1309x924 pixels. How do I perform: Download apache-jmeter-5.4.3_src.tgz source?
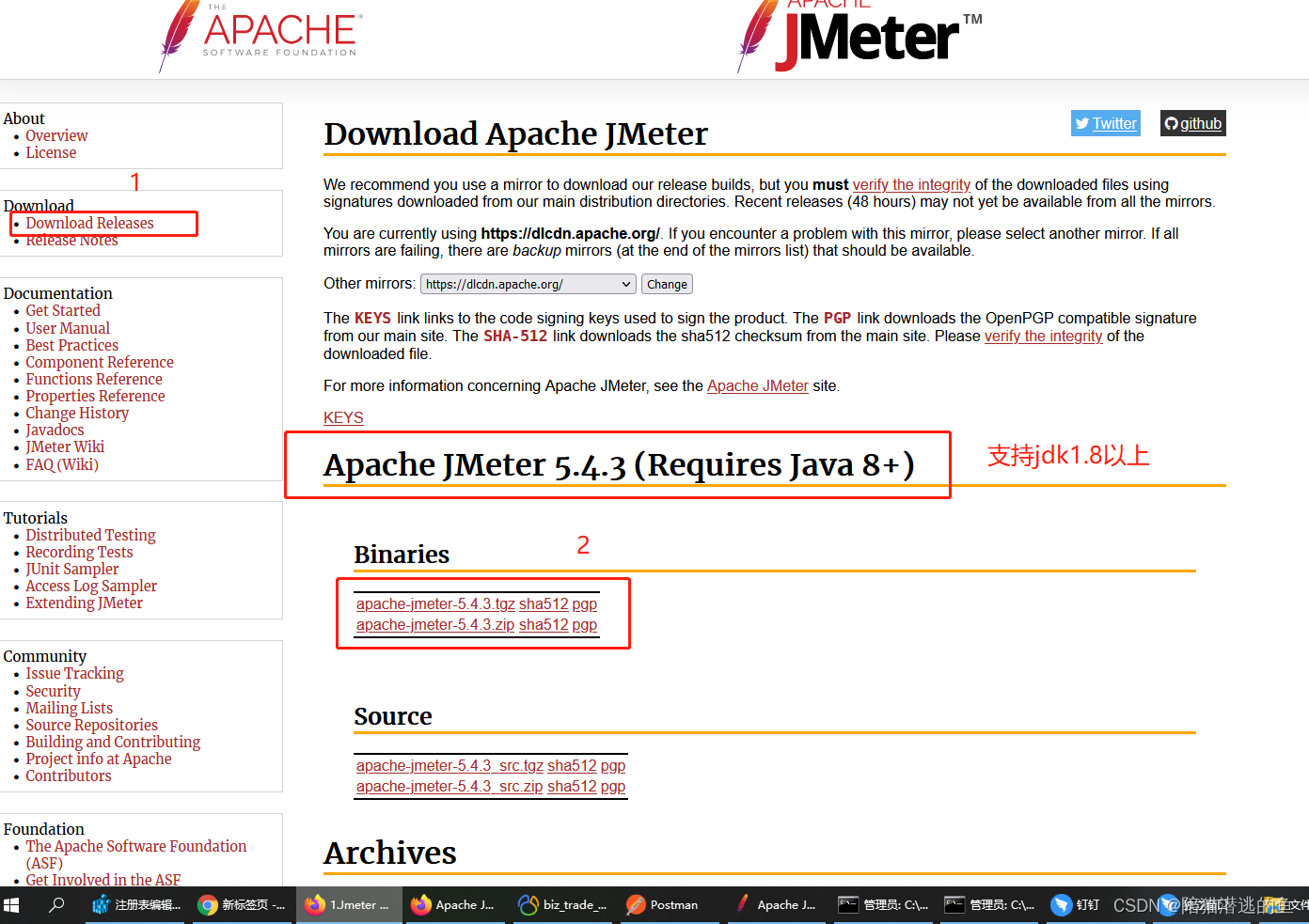click(x=449, y=765)
